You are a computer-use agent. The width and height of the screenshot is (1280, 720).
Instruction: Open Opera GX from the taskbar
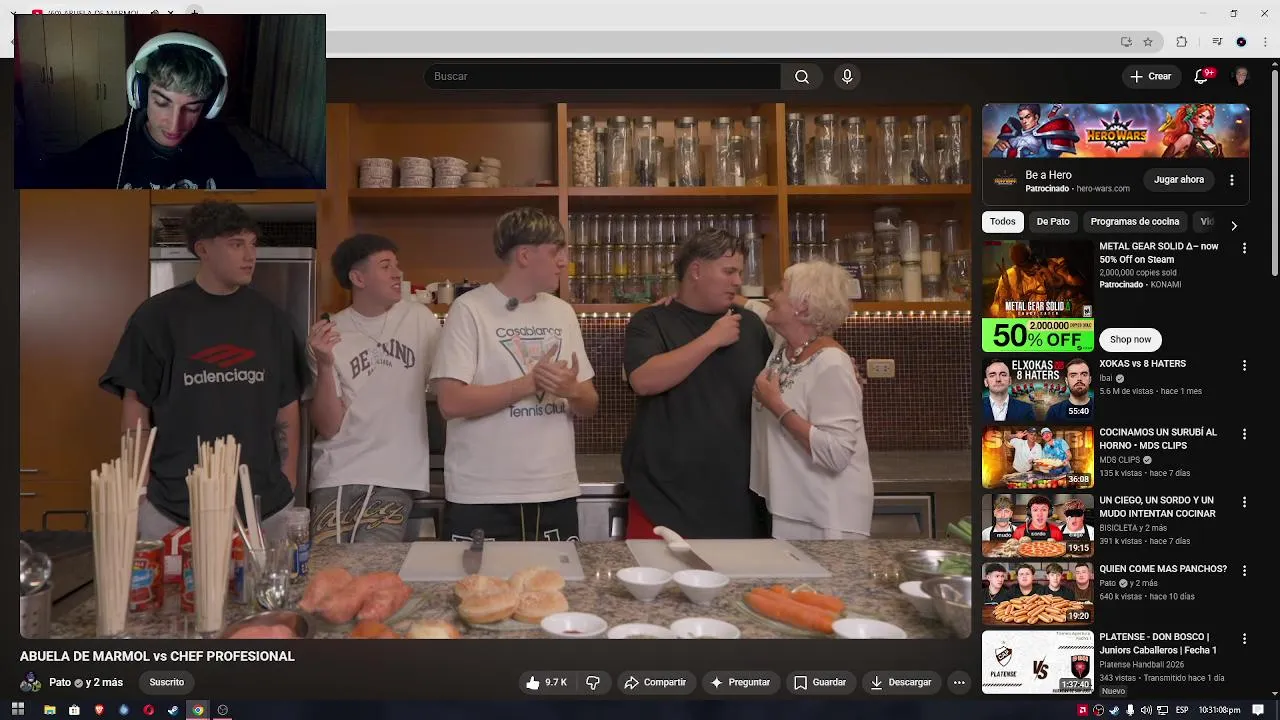[x=148, y=710]
